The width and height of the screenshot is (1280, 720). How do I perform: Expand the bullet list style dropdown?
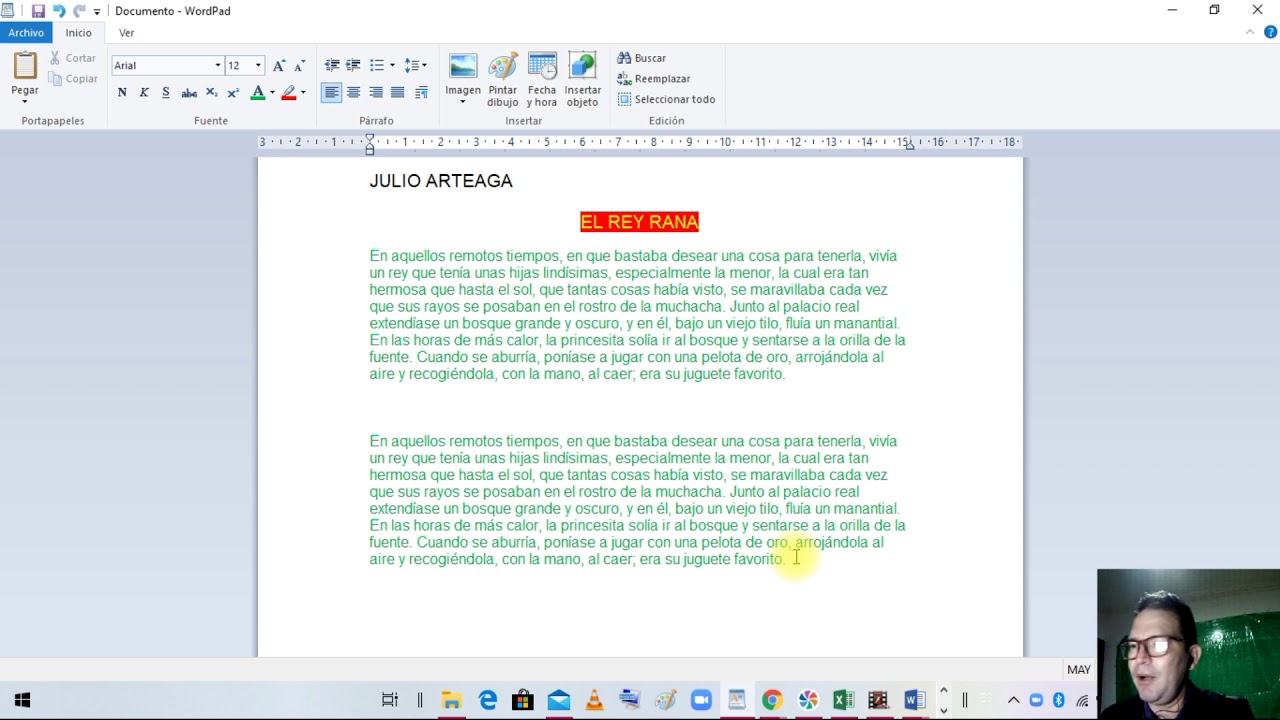tap(392, 65)
